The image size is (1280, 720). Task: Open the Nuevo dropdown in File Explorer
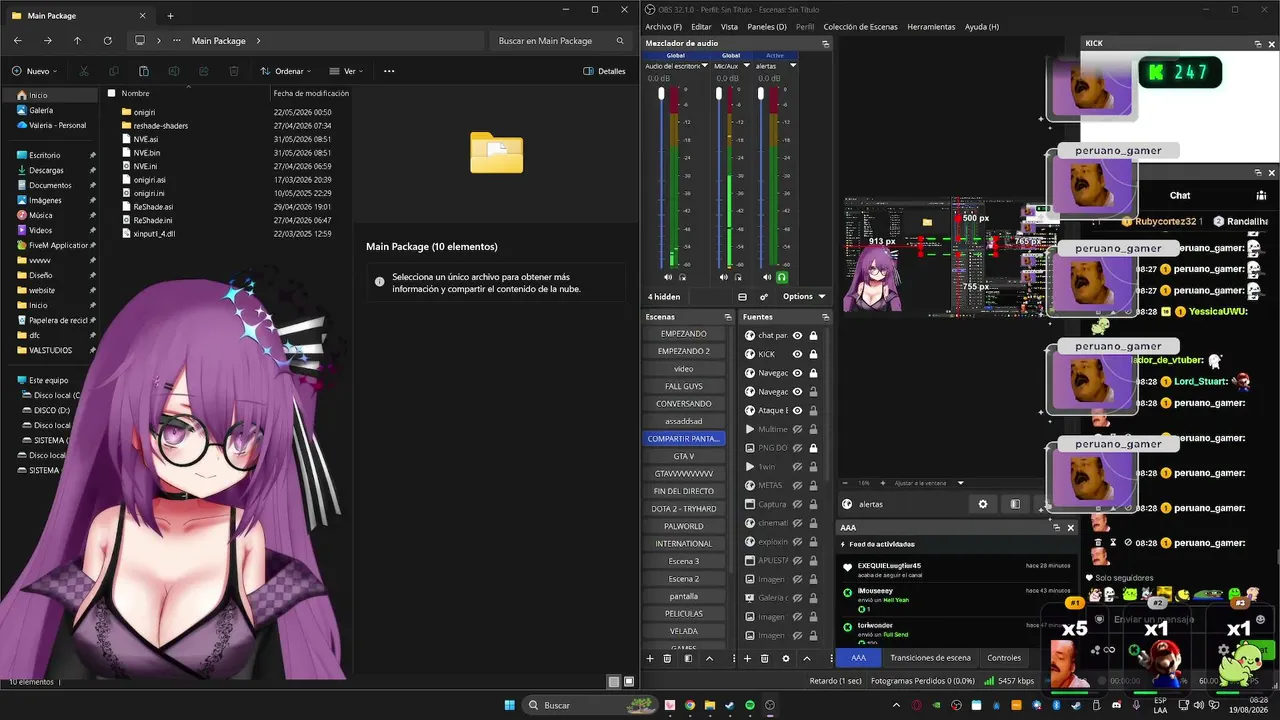coord(35,71)
